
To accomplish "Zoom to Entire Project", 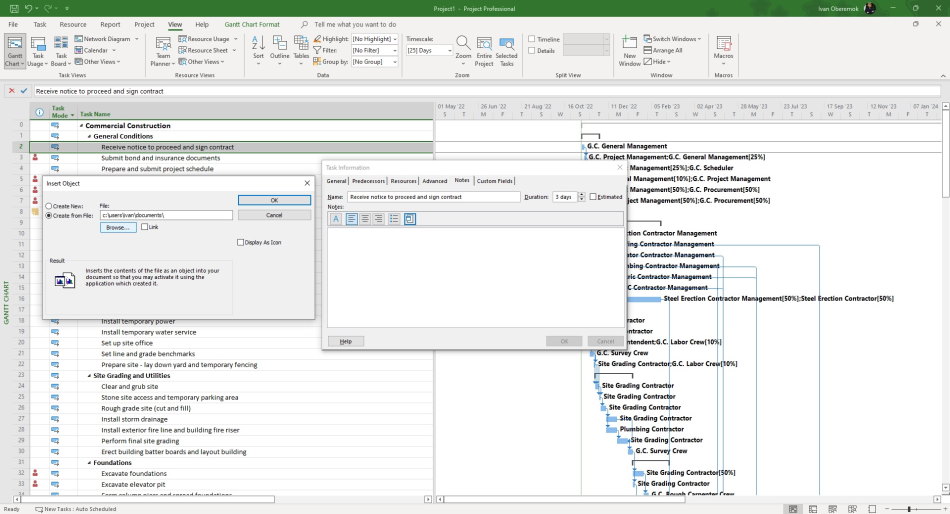I will 484,51.
